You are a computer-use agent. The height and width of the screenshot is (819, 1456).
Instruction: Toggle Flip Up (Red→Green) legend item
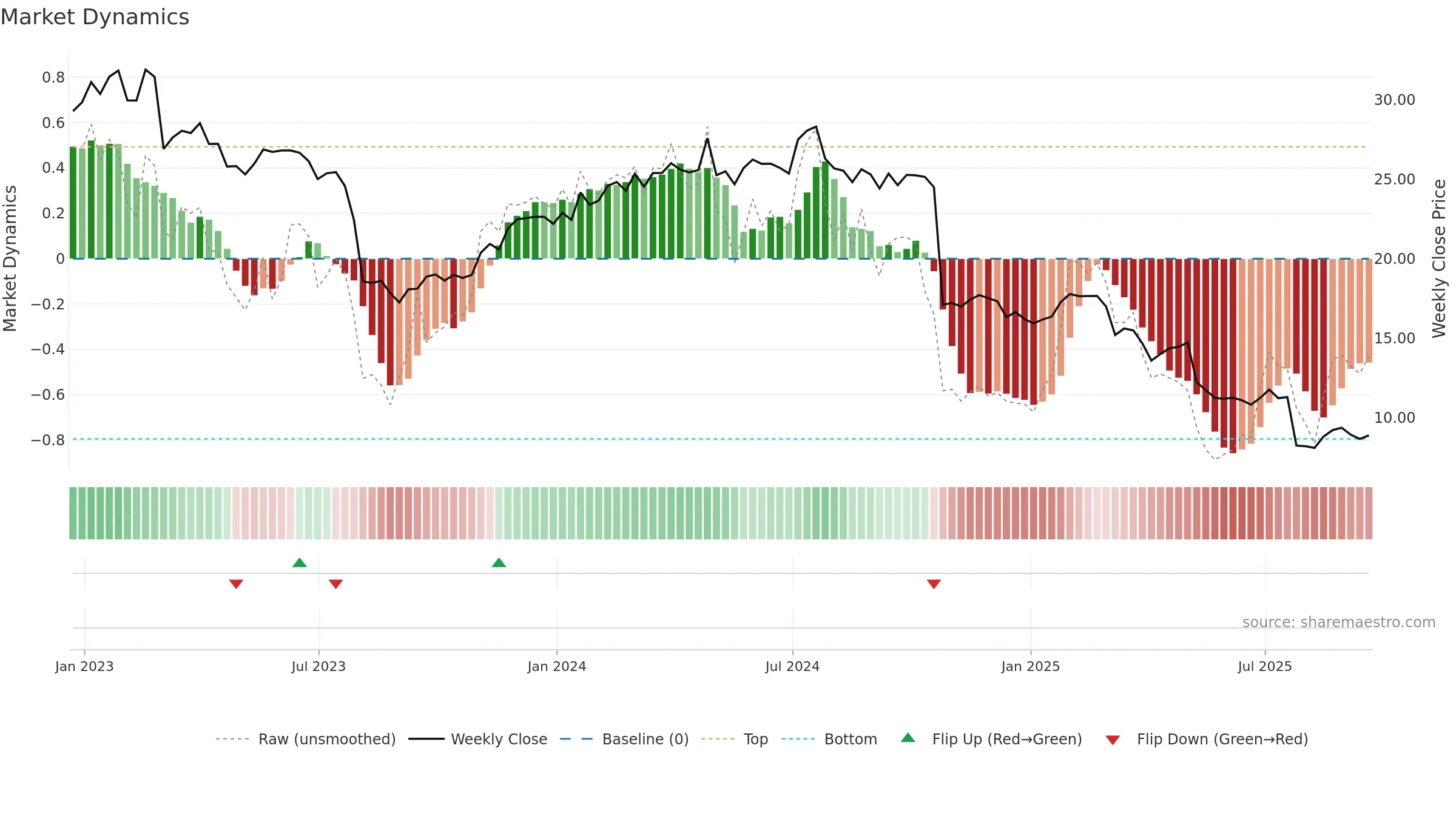(x=991, y=739)
